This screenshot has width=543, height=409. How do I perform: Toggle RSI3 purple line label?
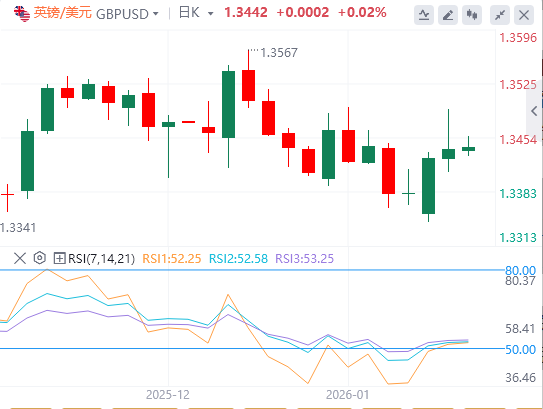304,258
